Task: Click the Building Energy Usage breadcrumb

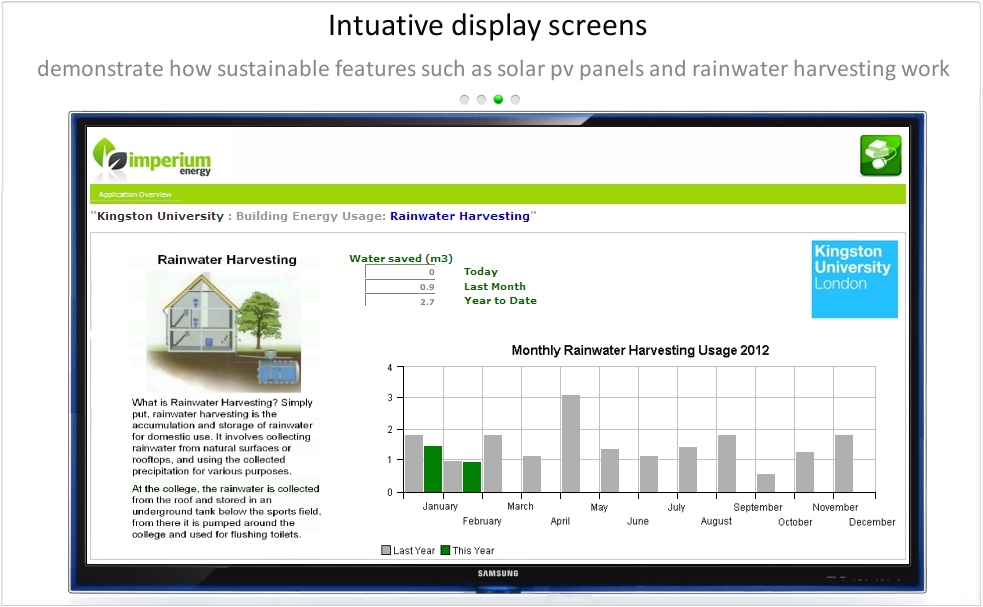Action: [311, 216]
